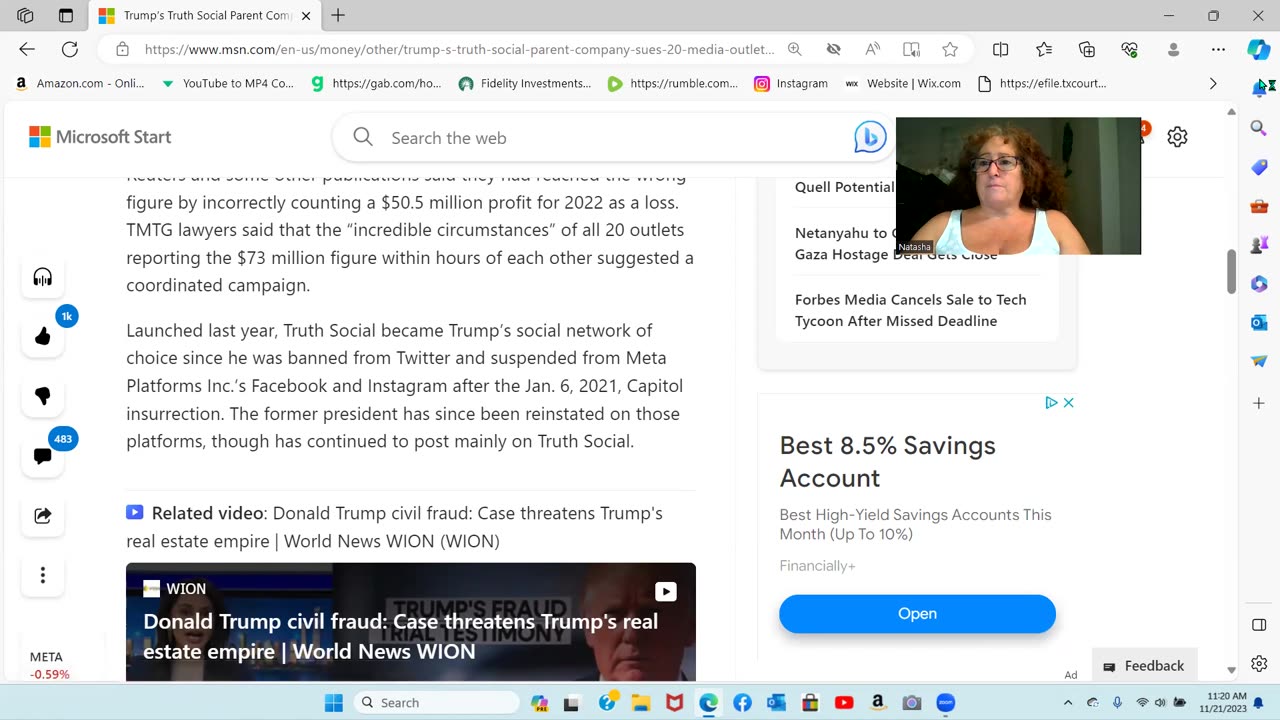
Task: View site information lock icon
Action: tap(122, 49)
